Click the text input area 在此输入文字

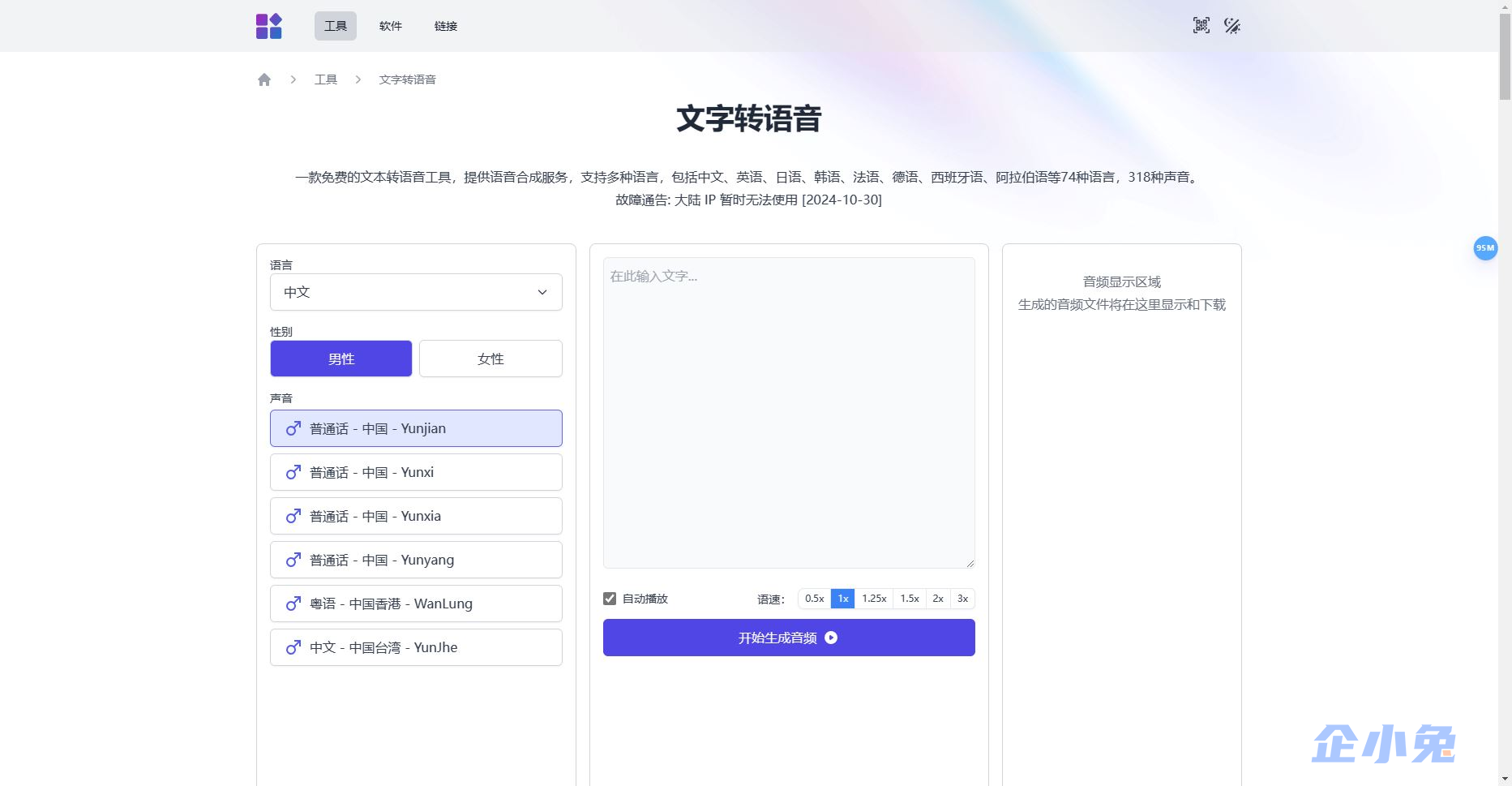click(x=789, y=413)
